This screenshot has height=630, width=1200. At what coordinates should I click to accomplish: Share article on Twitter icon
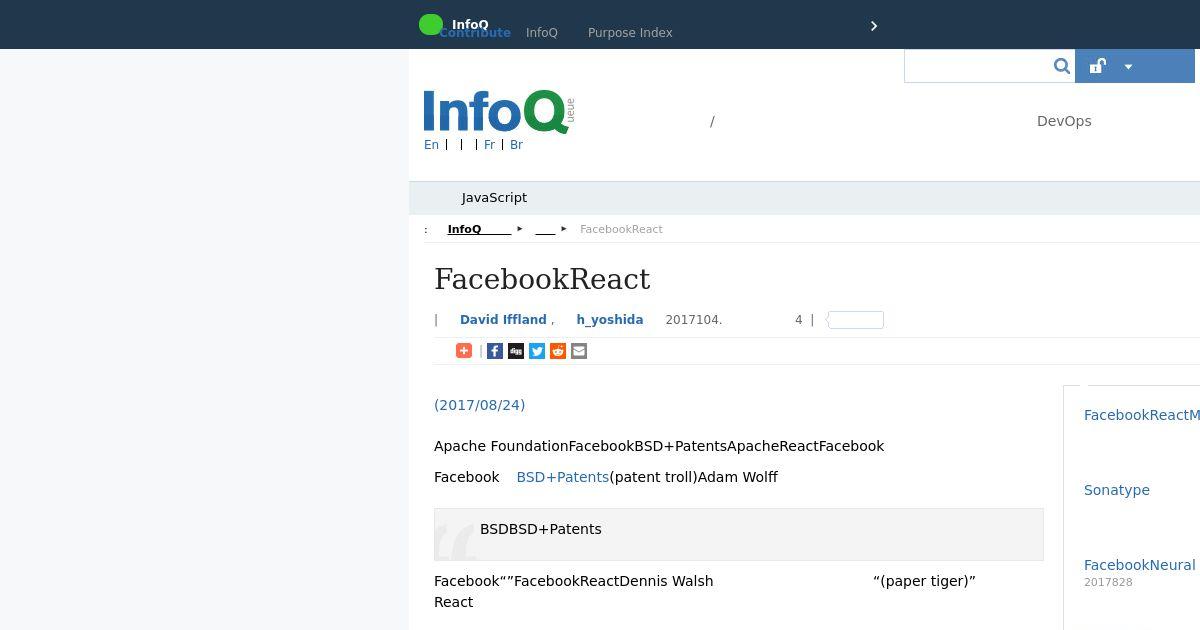pos(537,351)
